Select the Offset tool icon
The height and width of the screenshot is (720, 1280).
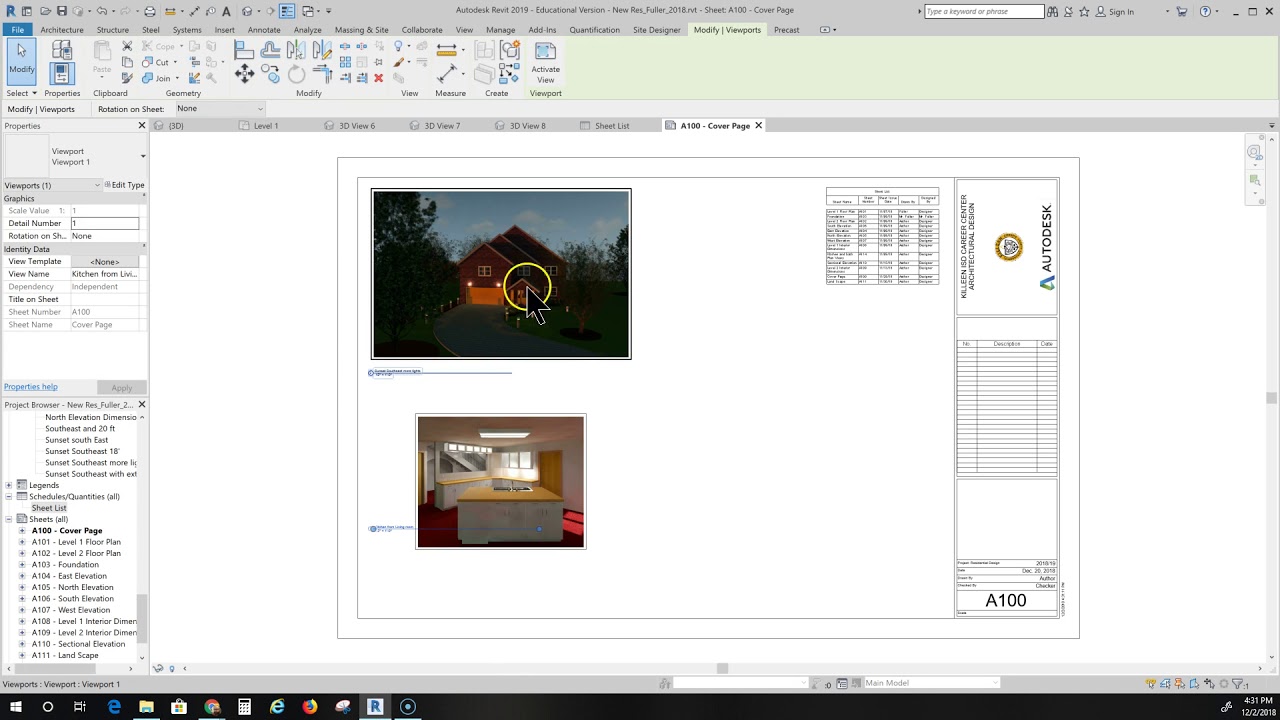click(270, 49)
